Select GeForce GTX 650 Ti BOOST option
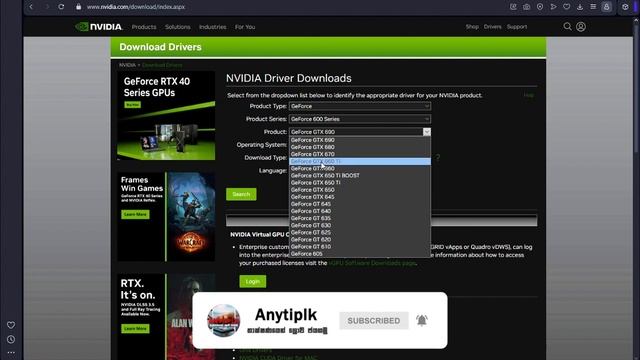 click(360, 176)
